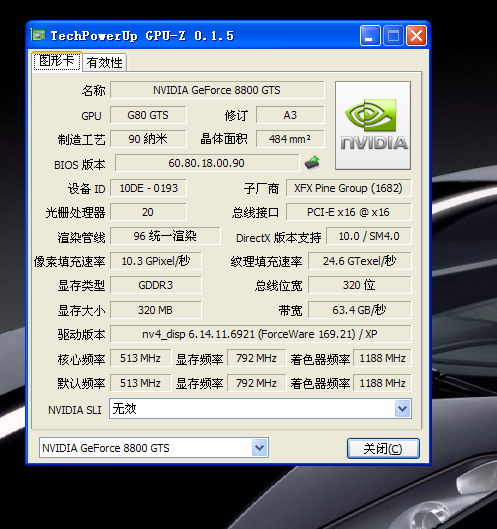Click the TechPowerUp GPU-Z 0.1.5 title text

click(142, 35)
